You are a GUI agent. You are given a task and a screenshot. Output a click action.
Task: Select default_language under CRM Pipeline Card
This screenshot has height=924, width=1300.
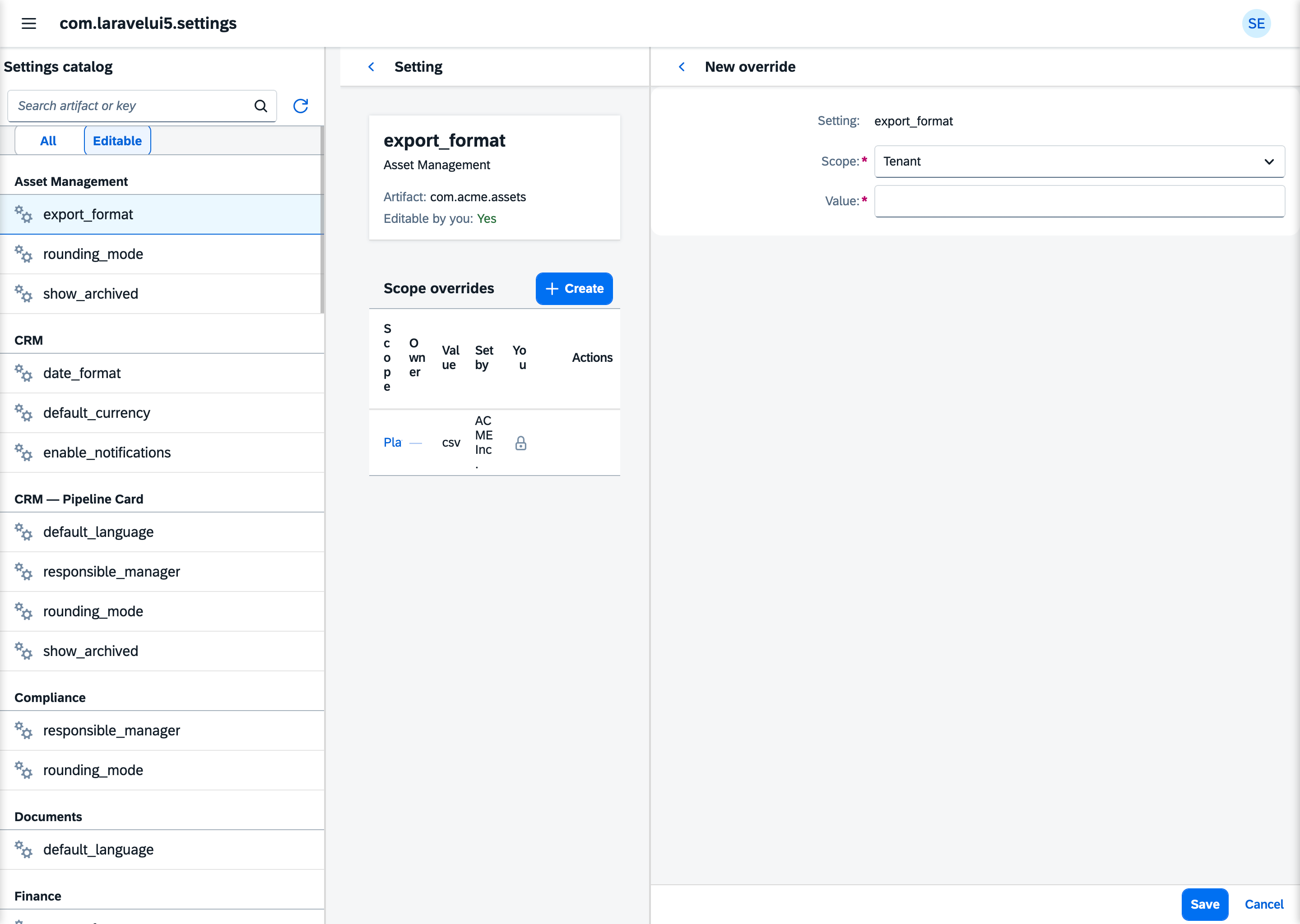pos(162,532)
